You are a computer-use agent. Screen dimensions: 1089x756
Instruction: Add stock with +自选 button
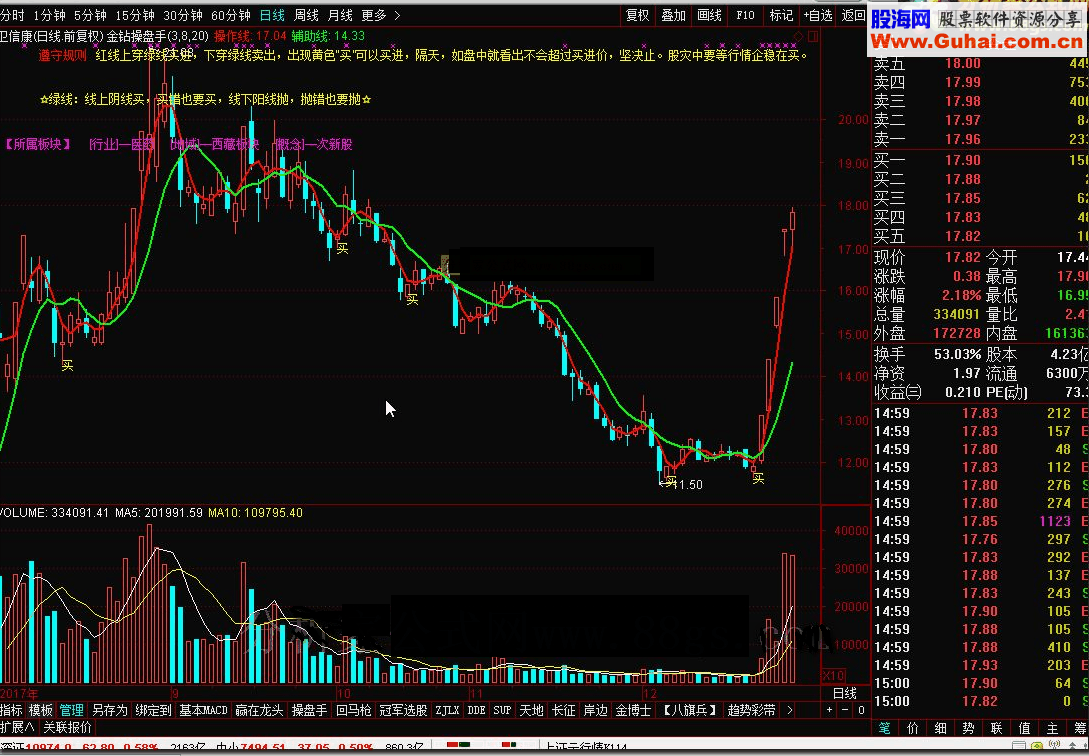(818, 15)
